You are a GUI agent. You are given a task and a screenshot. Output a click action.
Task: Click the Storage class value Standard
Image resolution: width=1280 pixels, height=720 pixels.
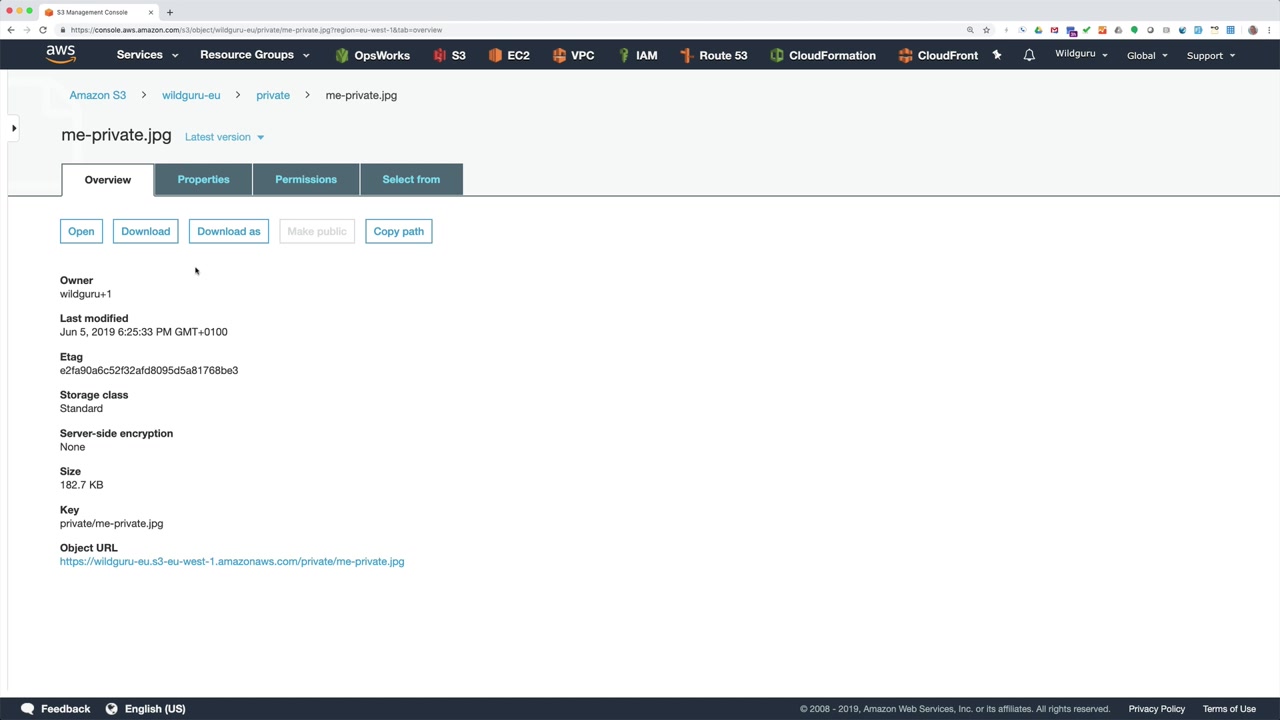[81, 408]
